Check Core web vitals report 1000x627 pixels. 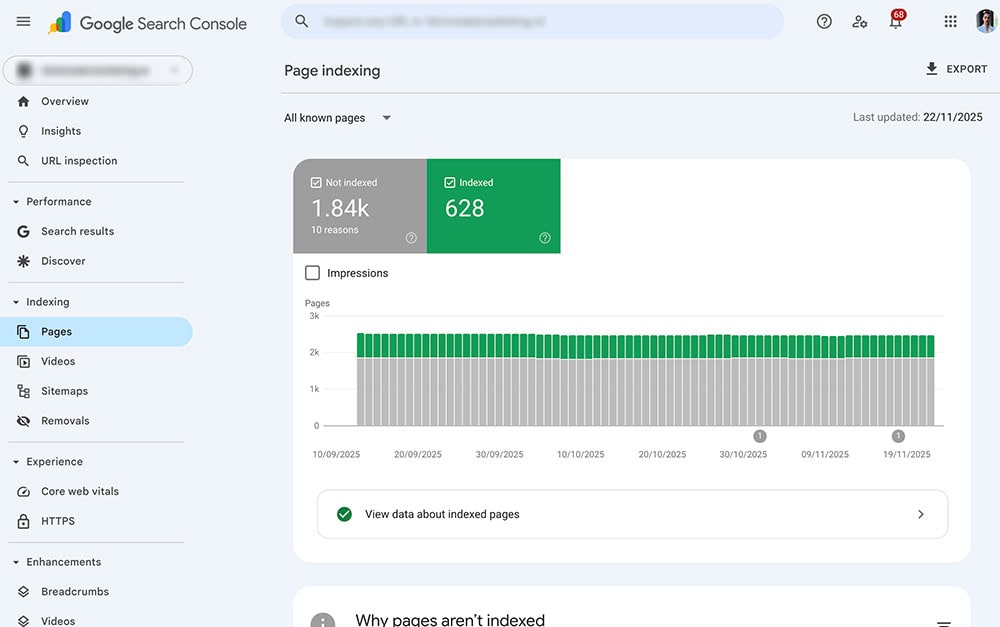click(x=80, y=491)
